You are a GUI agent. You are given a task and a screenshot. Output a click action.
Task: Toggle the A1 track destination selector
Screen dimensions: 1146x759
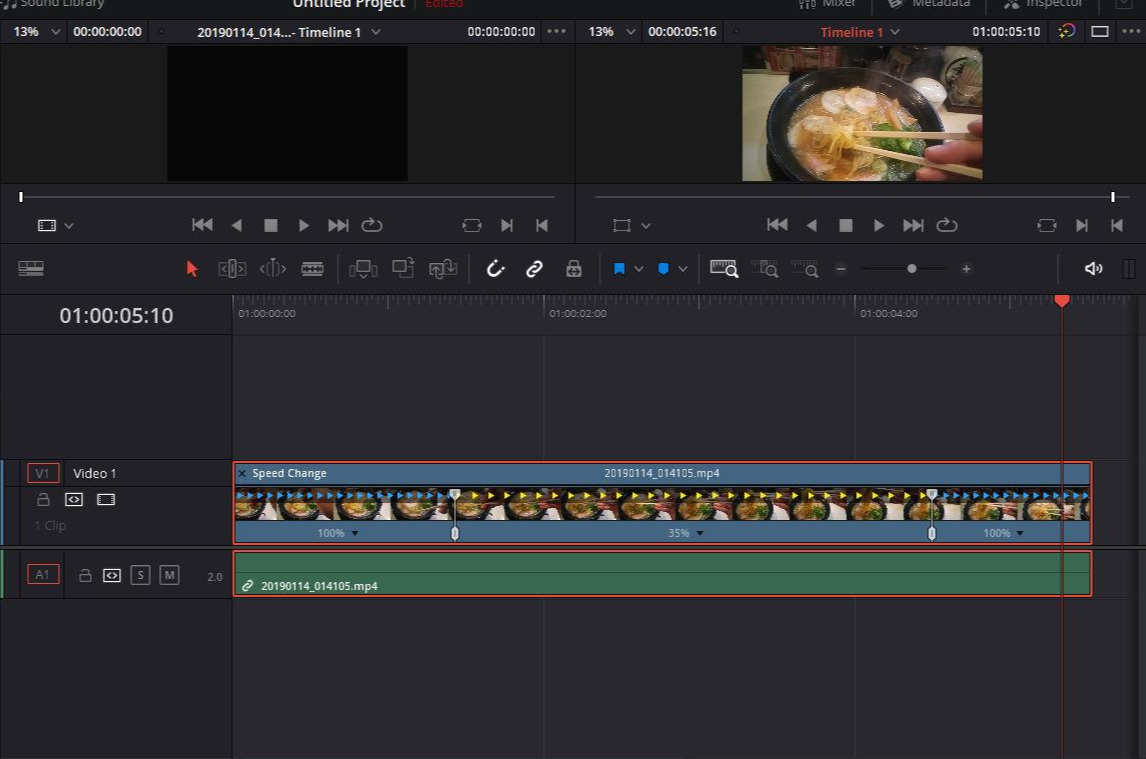pyautogui.click(x=42, y=575)
